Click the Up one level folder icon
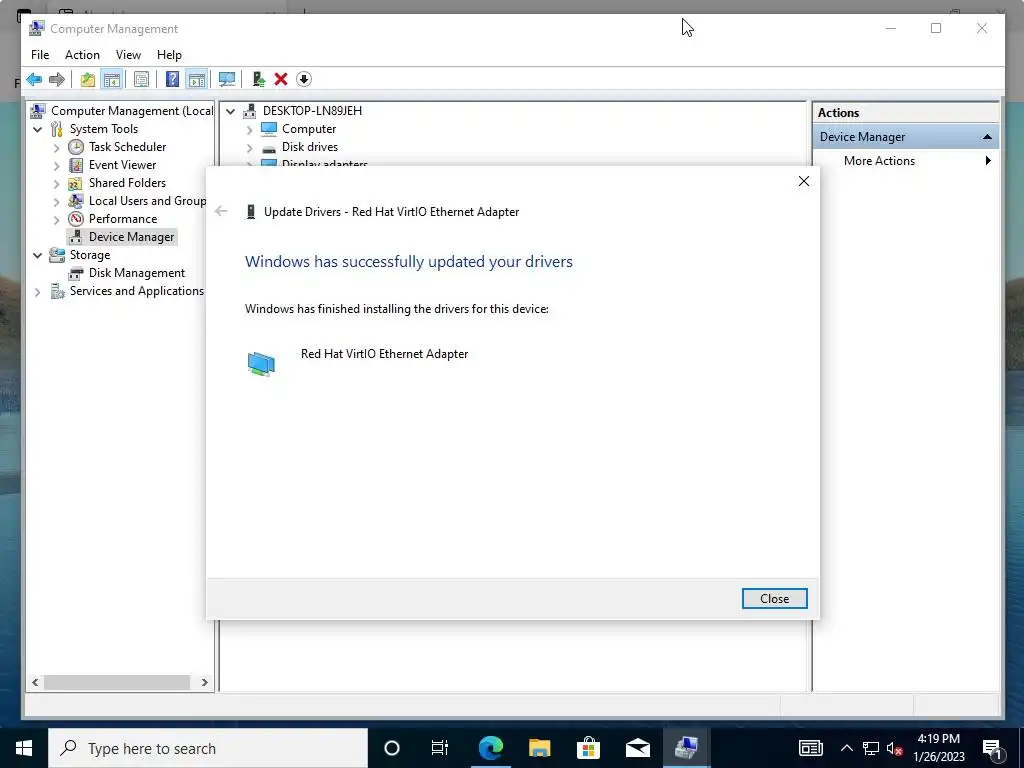 88,80
